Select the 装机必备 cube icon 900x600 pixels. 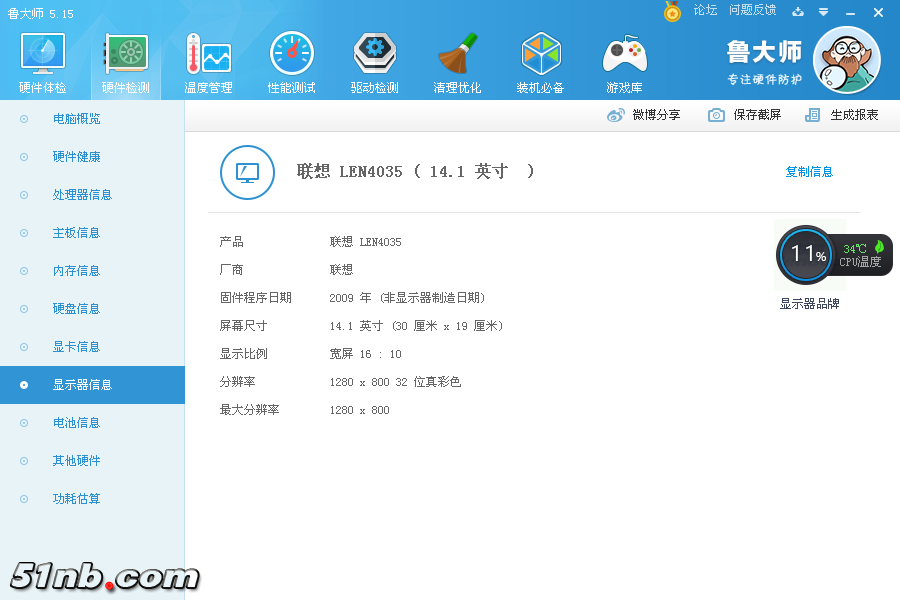coord(541,54)
